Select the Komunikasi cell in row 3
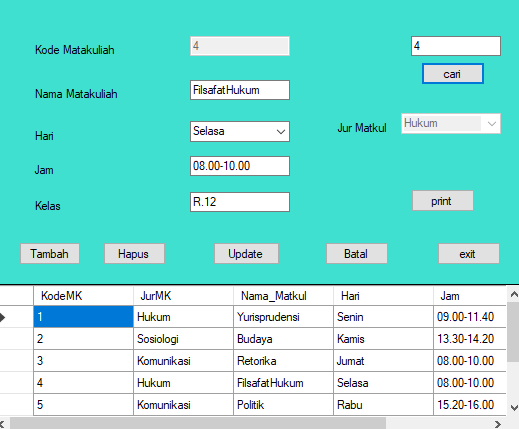The image size is (519, 429). (183, 361)
